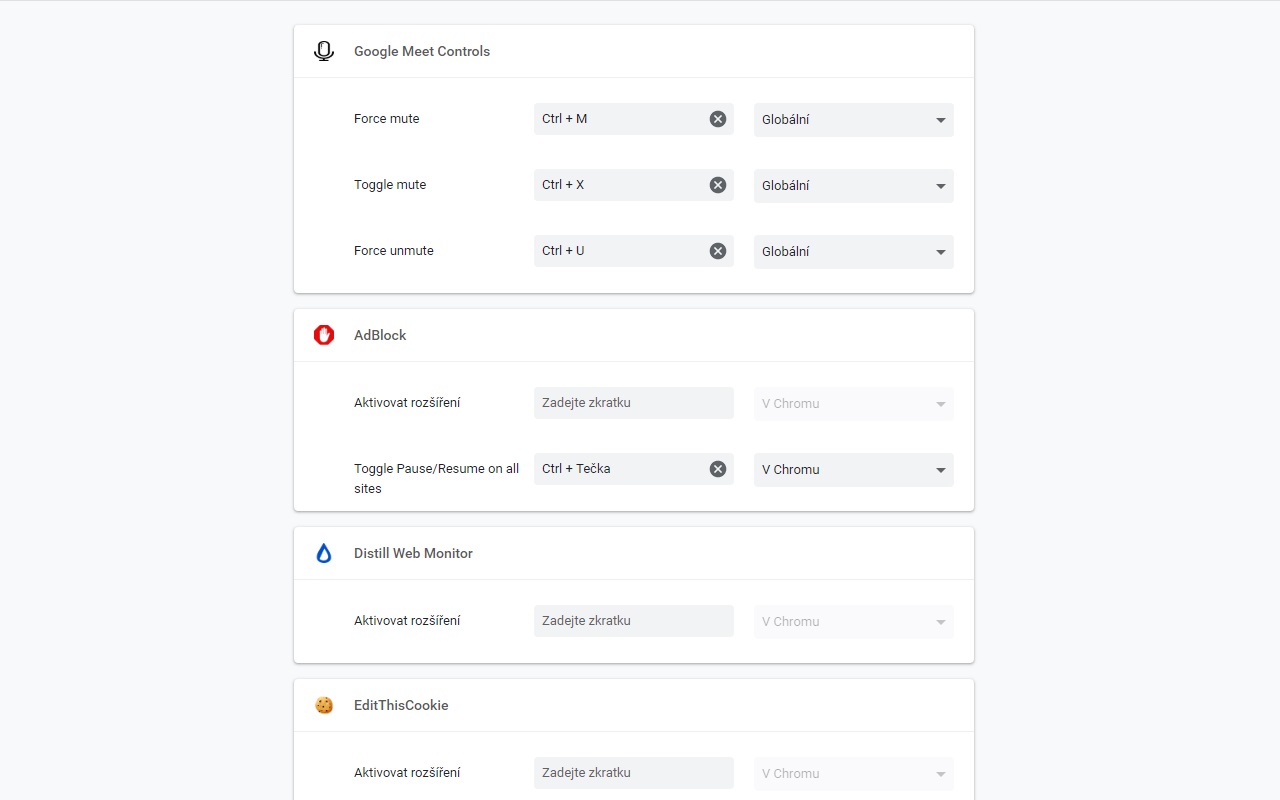The image size is (1280, 800).
Task: Click Distill Web Monitor's Aktivovat rozšíření label
Action: pyautogui.click(x=407, y=621)
